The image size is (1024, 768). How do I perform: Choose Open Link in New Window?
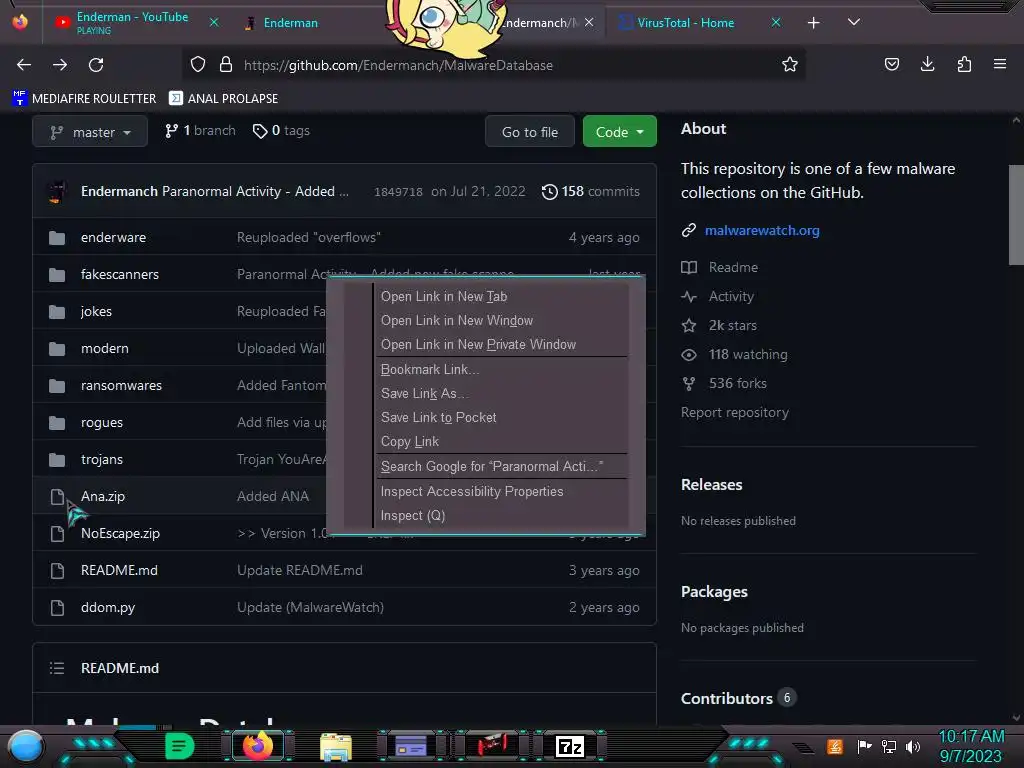point(503,321)
